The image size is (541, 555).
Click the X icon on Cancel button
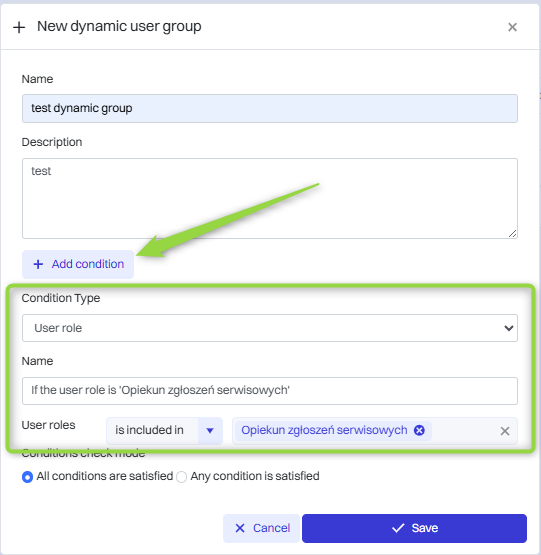(x=240, y=528)
